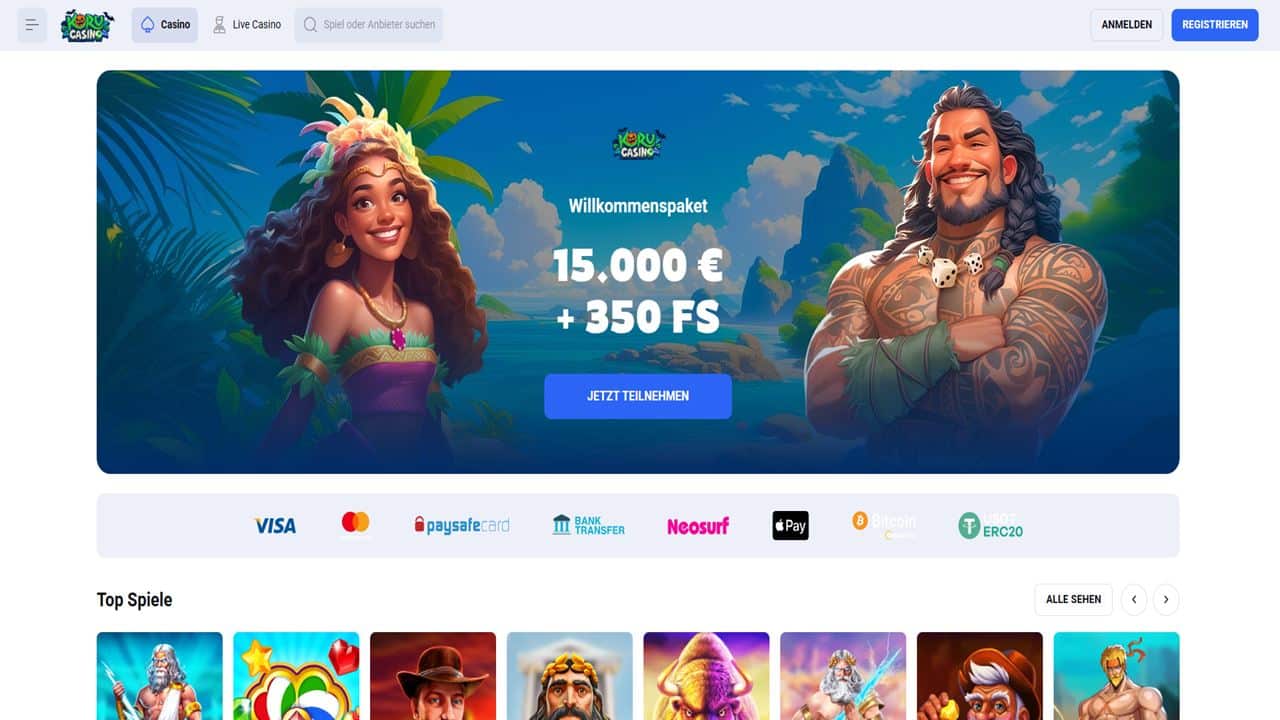Choose the paysafecard payment logo

pyautogui.click(x=462, y=525)
